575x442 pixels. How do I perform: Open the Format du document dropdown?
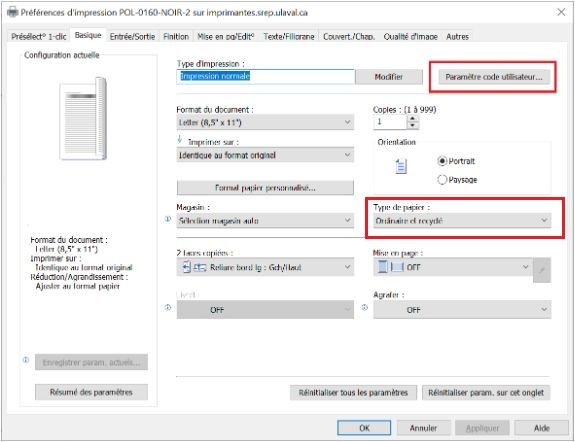[x=265, y=122]
